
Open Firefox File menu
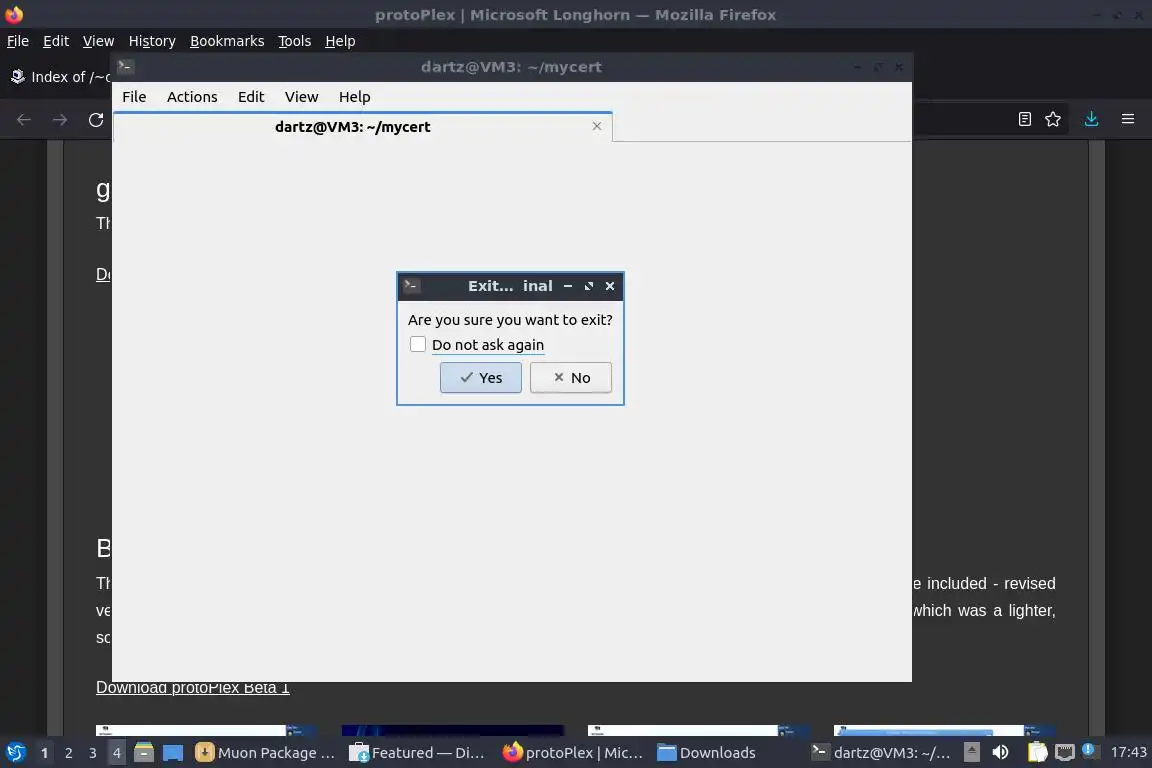[18, 41]
